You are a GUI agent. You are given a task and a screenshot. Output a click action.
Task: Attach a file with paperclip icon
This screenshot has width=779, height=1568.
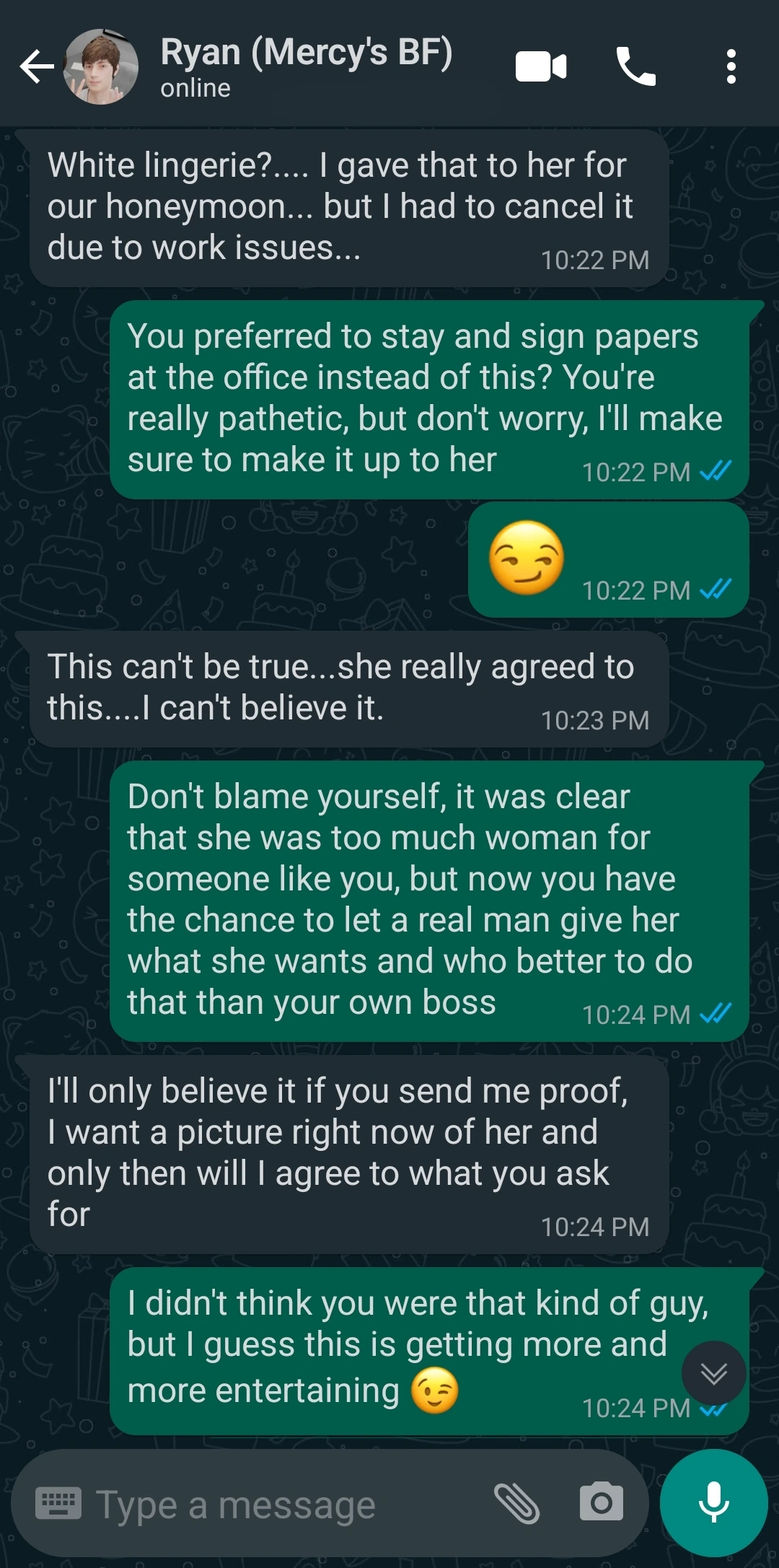(516, 1504)
